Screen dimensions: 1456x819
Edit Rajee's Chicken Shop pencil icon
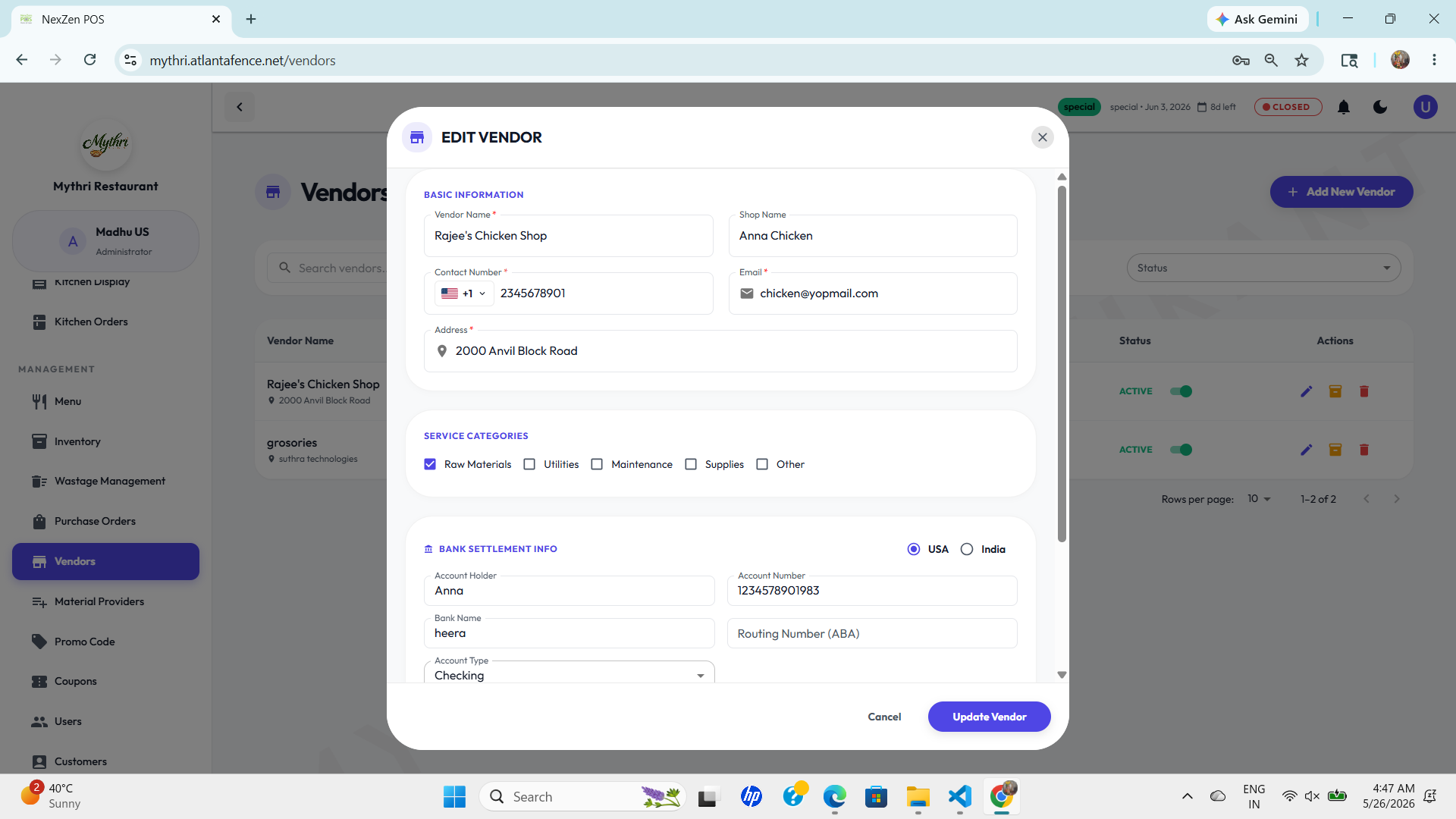click(x=1306, y=391)
